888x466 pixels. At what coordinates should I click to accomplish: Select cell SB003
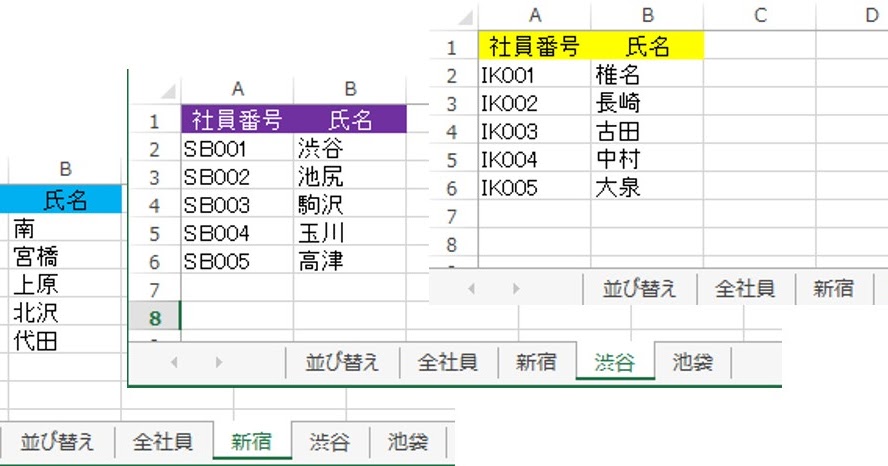(x=238, y=205)
